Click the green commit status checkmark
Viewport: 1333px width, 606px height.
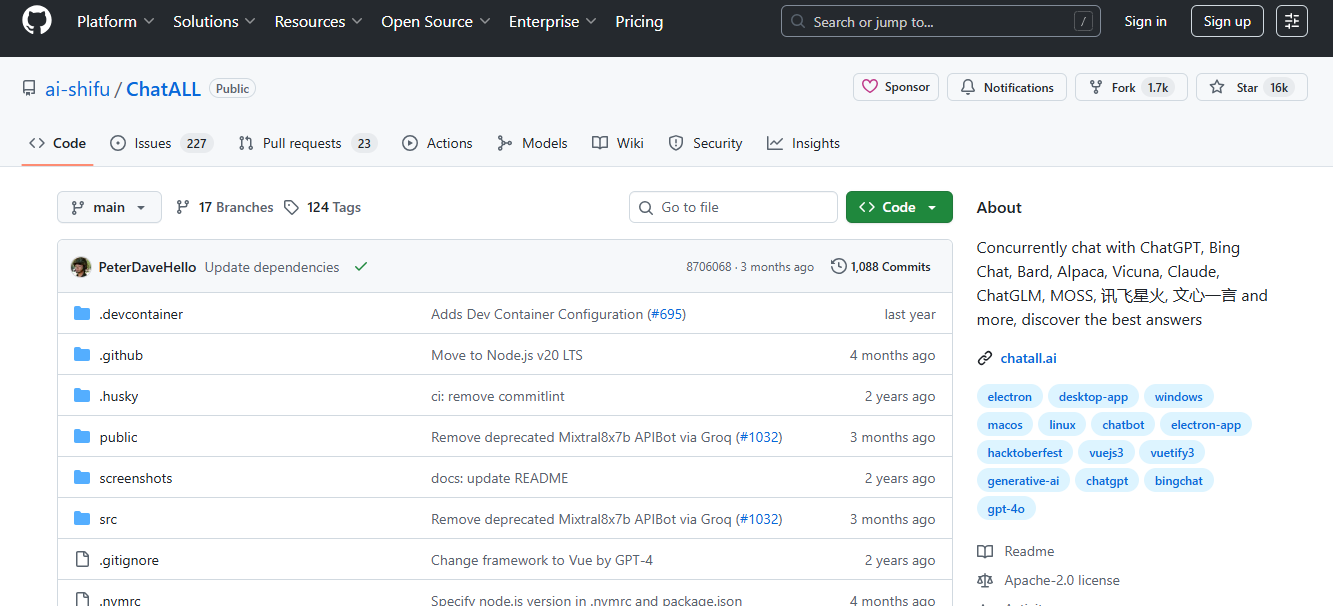(x=361, y=267)
